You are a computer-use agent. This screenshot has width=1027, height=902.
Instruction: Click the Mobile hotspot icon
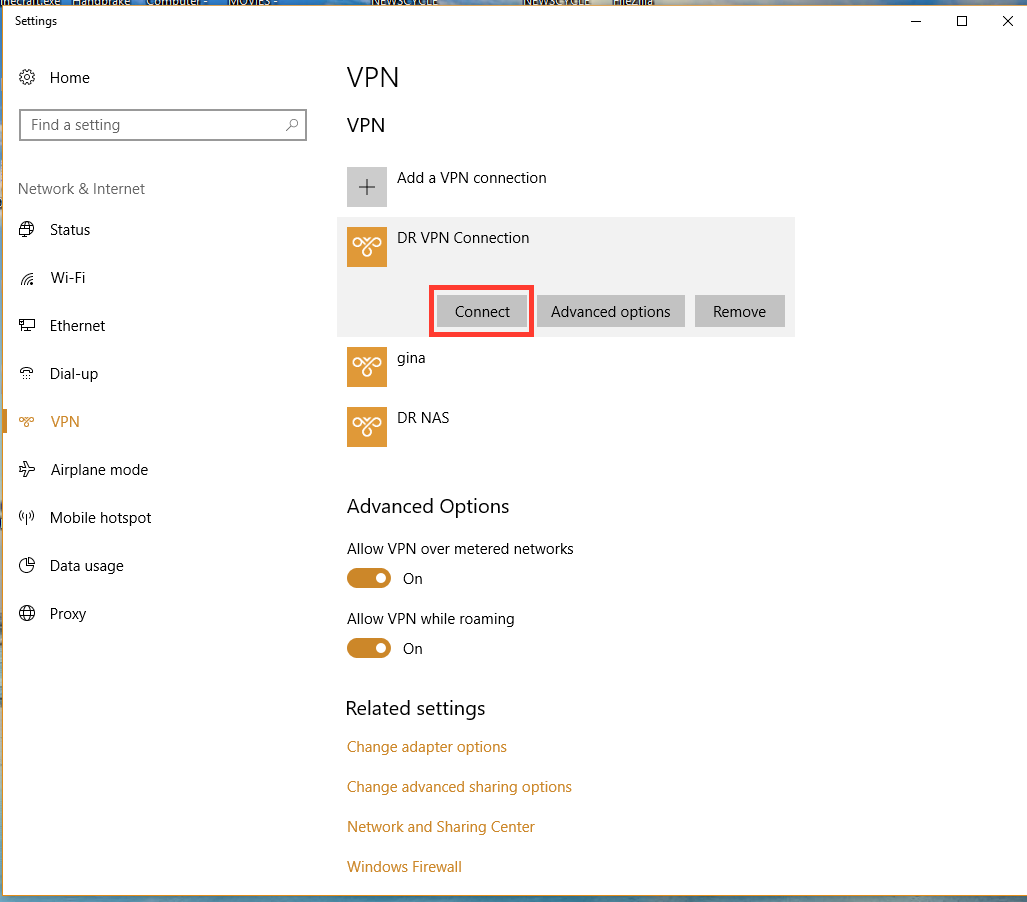28,518
